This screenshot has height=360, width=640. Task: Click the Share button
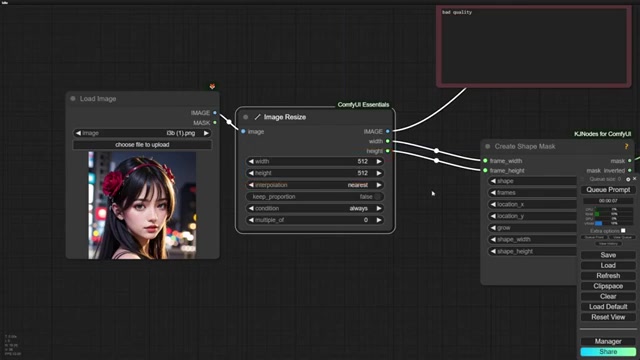point(608,351)
